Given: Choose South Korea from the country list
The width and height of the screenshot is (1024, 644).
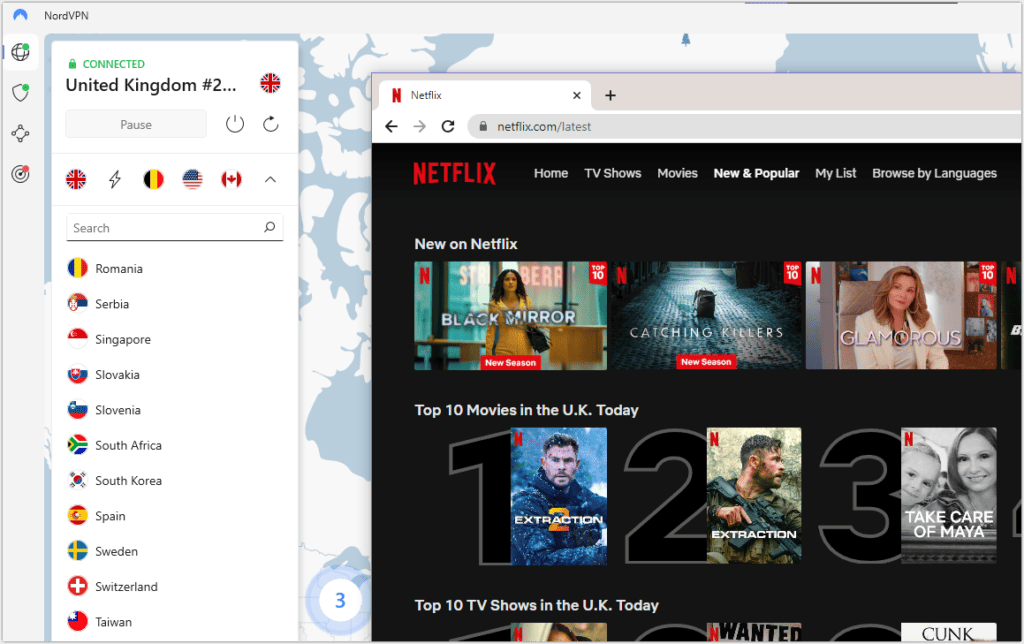Looking at the screenshot, I should coord(128,481).
